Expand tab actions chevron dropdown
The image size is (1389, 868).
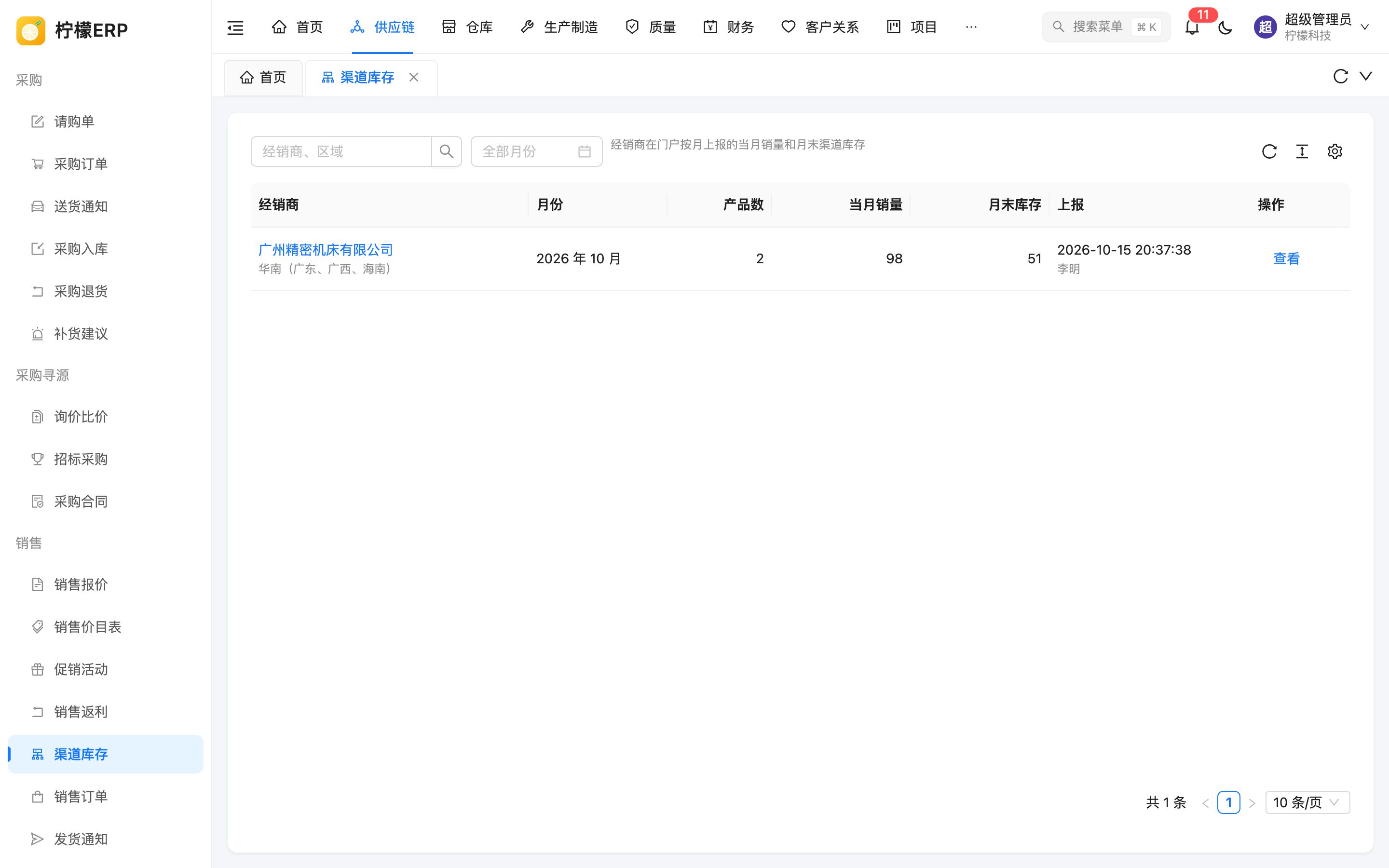[x=1366, y=76]
